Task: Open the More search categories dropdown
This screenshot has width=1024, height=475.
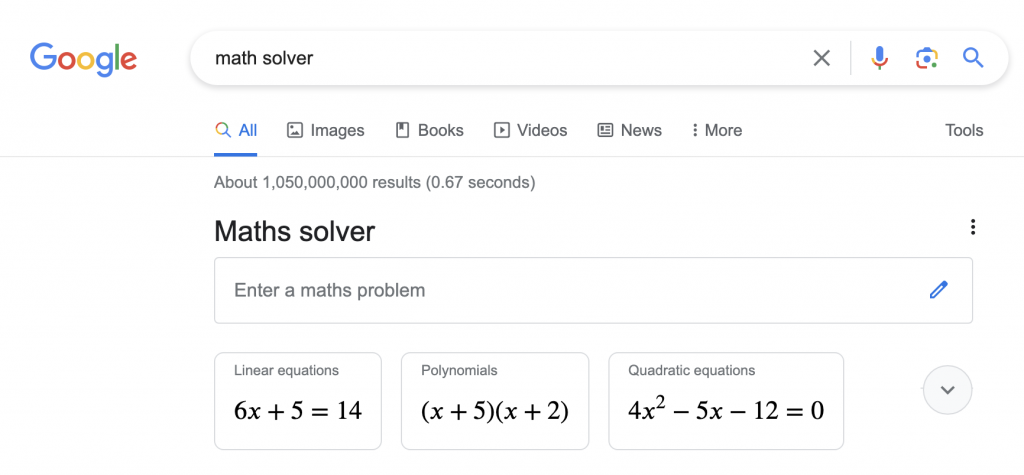Action: pyautogui.click(x=716, y=130)
